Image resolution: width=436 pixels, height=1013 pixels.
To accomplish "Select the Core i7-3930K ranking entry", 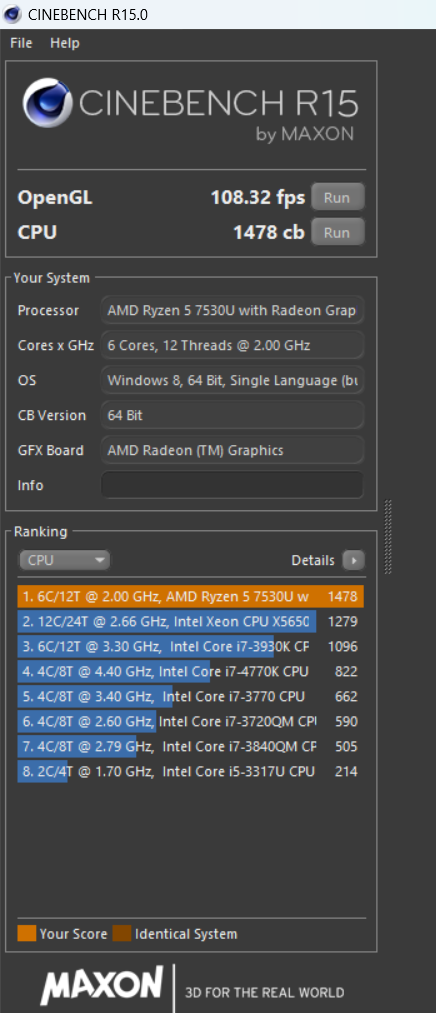I will click(191, 647).
